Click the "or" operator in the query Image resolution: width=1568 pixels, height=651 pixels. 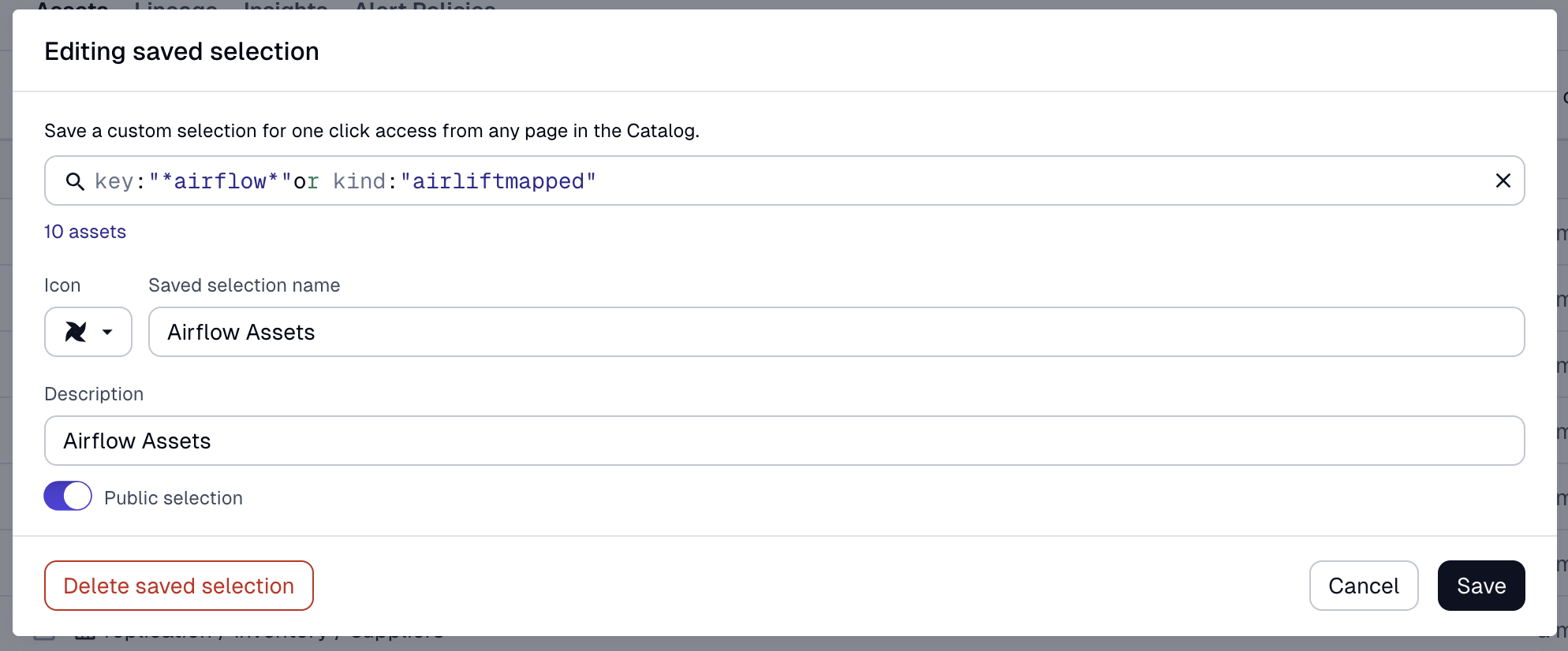pos(306,181)
